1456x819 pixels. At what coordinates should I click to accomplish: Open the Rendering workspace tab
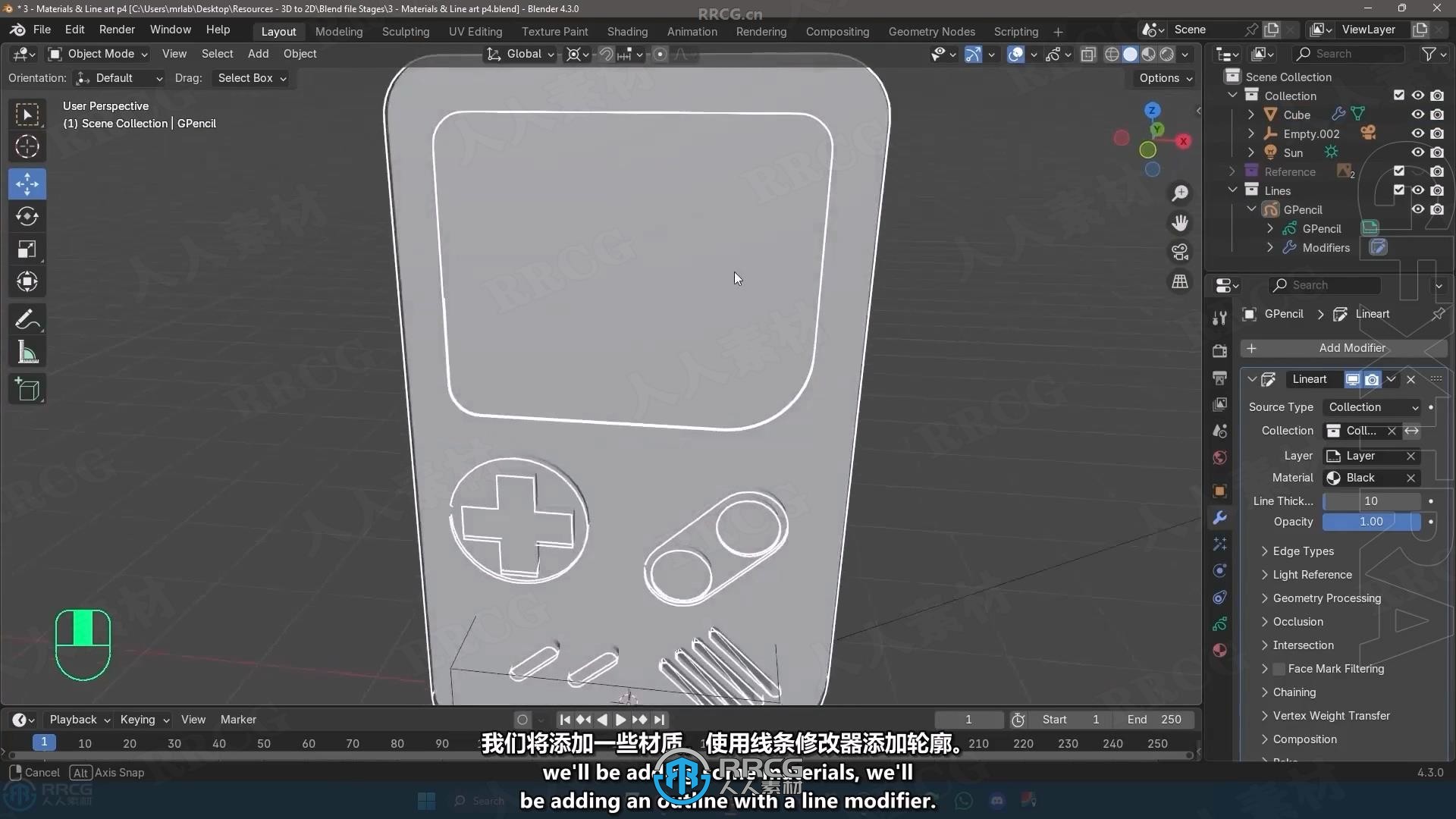pos(761,31)
